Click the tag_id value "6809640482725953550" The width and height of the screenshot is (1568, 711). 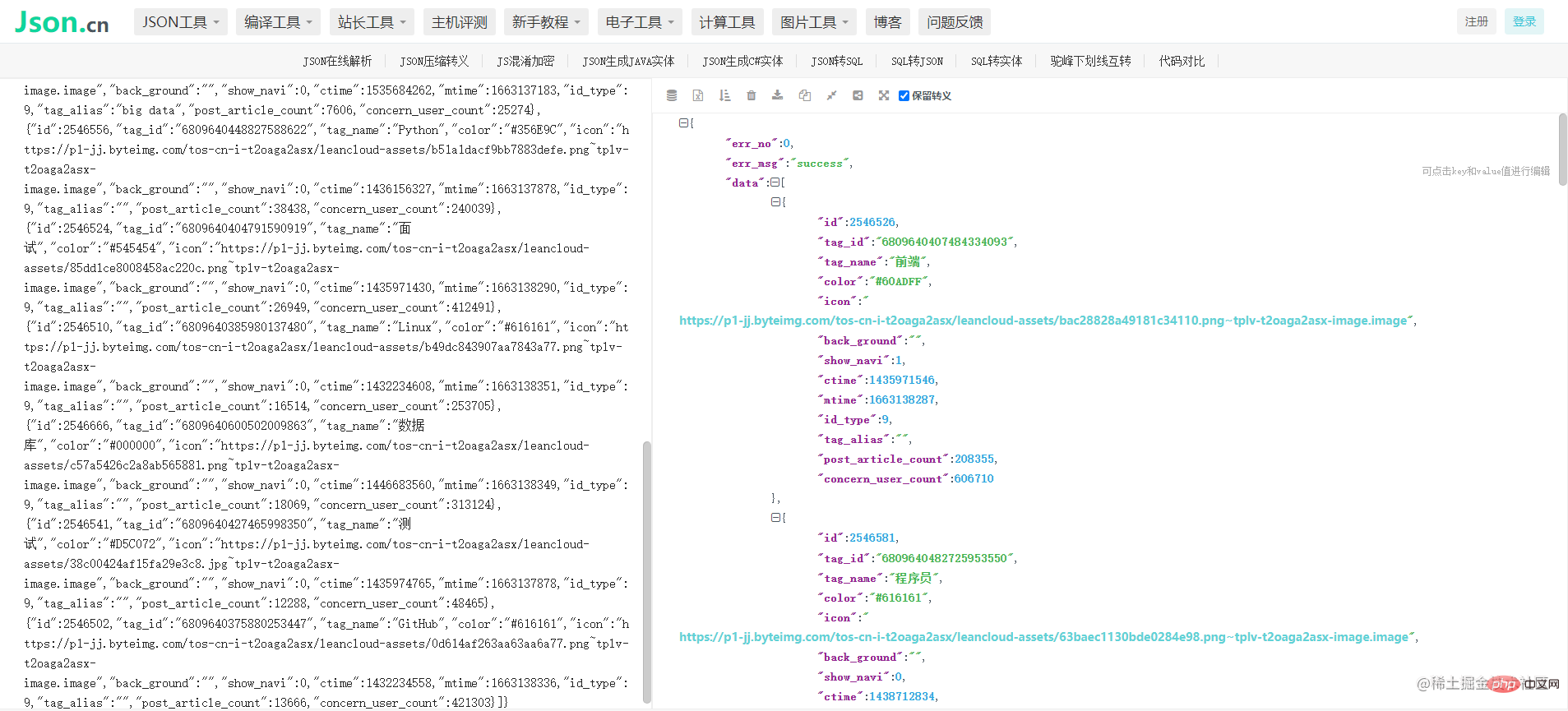click(945, 559)
